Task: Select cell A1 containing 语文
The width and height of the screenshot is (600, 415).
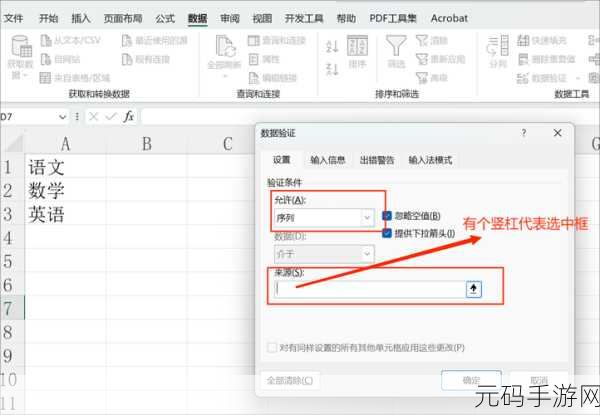Action: tap(65, 167)
